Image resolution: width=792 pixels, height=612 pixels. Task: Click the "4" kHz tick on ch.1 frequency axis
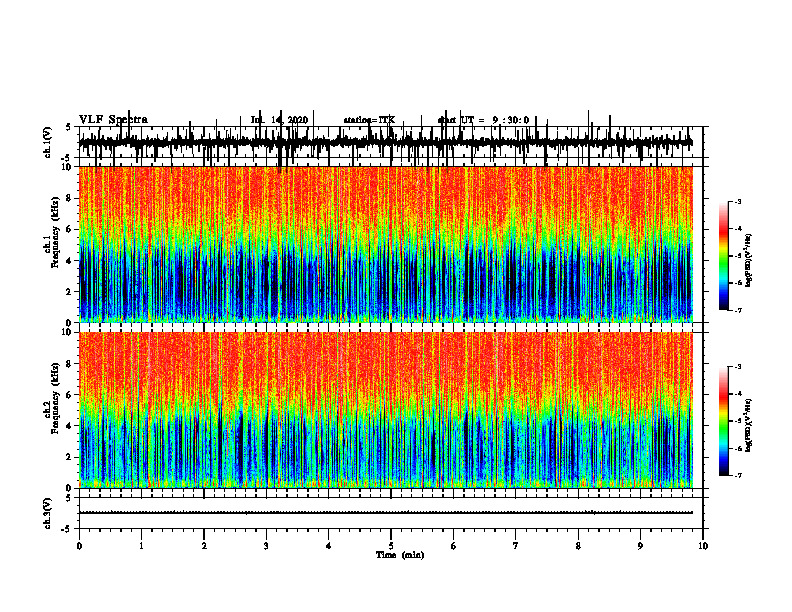pyautogui.click(x=70, y=261)
